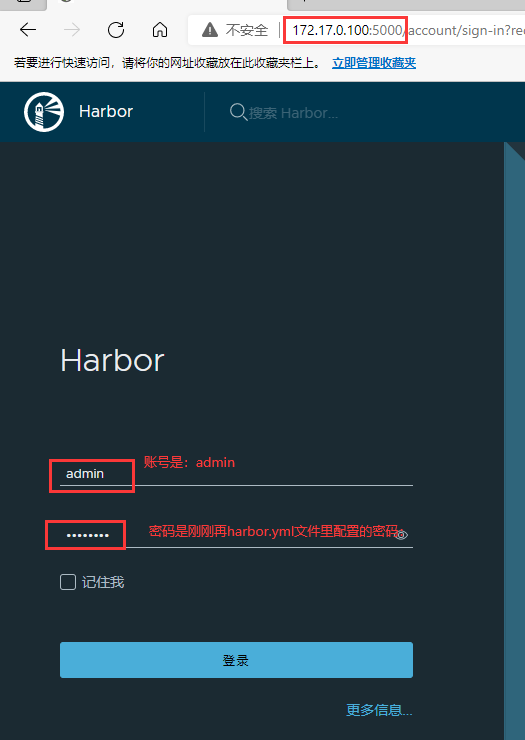Viewport: 525px width, 740px height.
Task: Click the large Harbor title on the login form
Action: tap(112, 360)
